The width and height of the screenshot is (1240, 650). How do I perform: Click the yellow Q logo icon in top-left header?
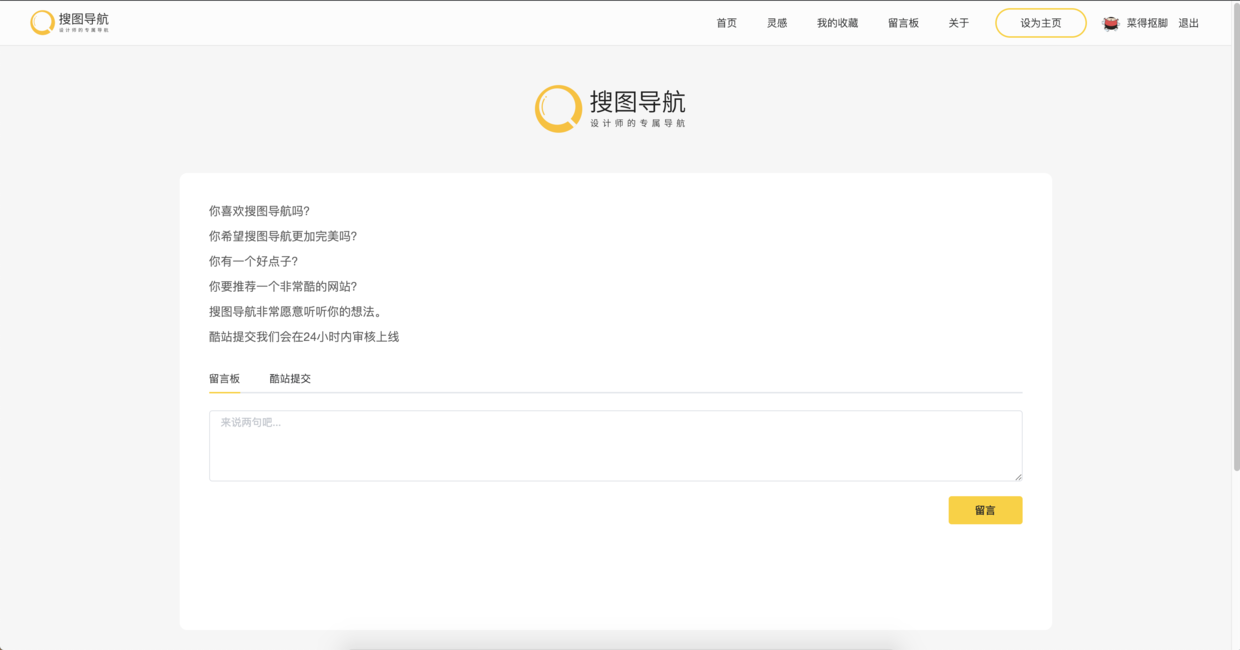point(42,22)
